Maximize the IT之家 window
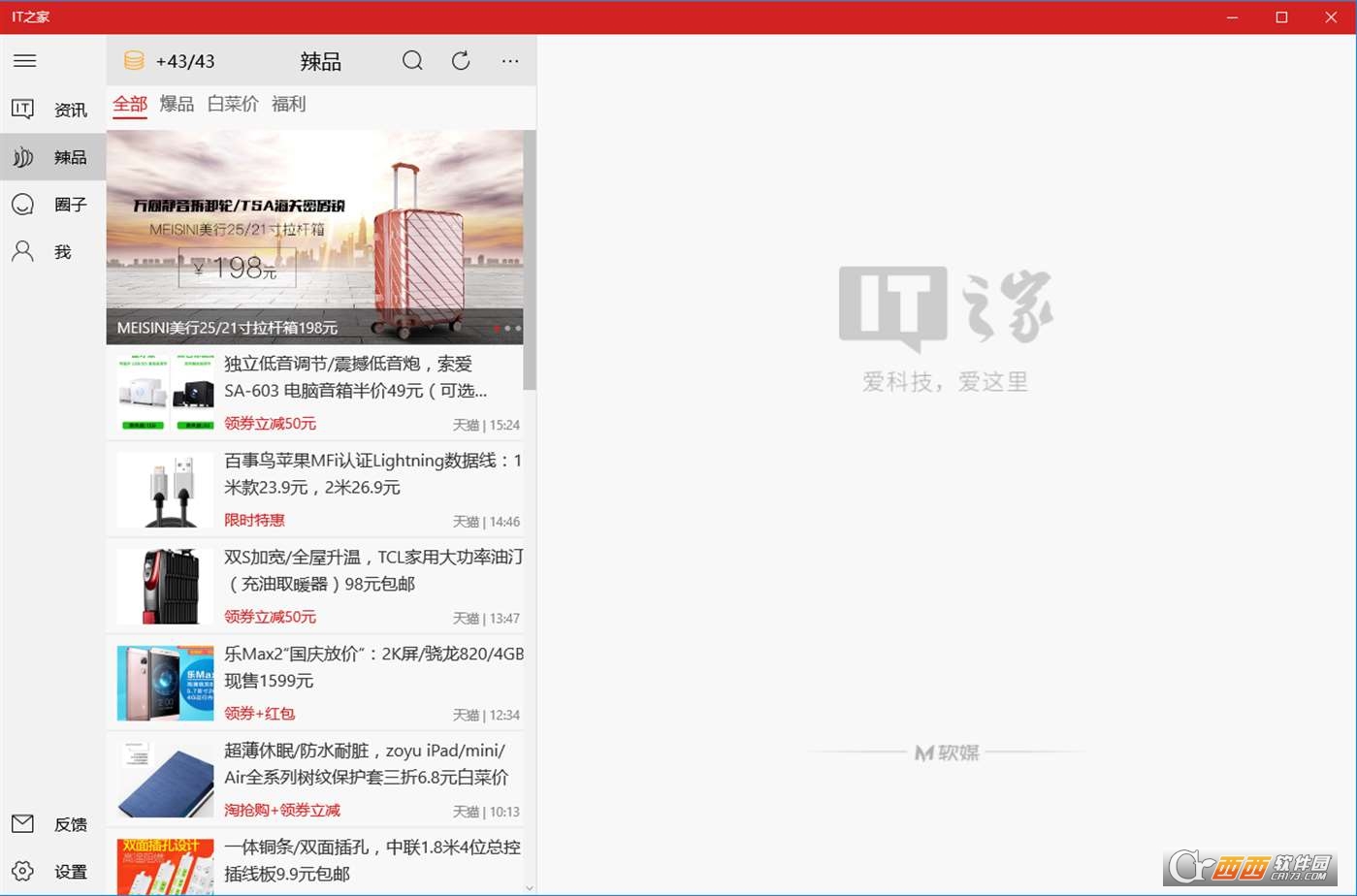Screen dimensions: 1357x896 [x=1281, y=17]
